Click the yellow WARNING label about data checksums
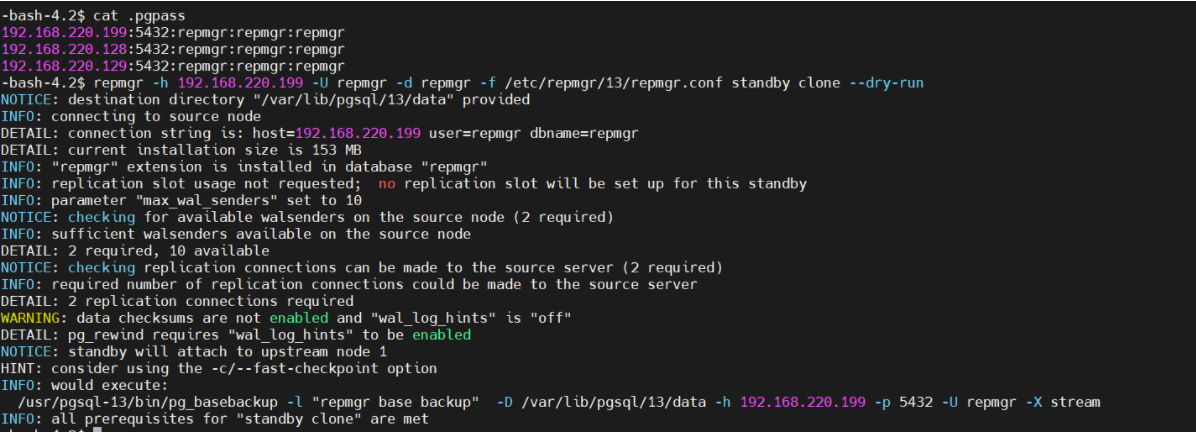Viewport: 1196px width, 432px height. pos(30,318)
